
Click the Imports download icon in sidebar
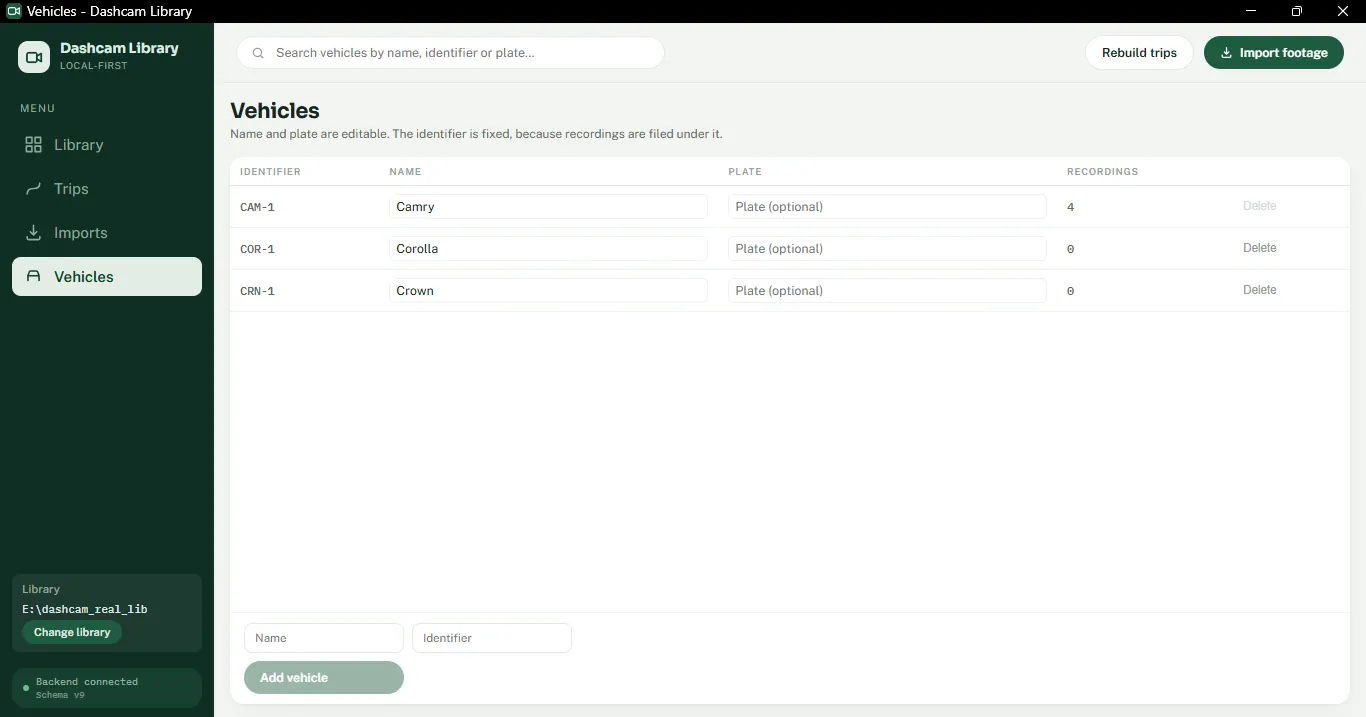click(x=33, y=233)
